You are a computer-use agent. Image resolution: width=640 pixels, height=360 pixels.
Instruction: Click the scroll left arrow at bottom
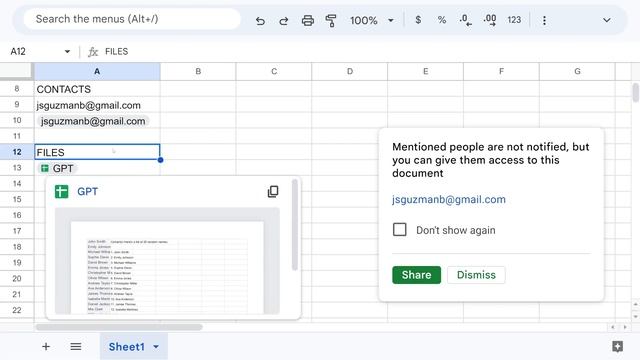click(x=613, y=327)
